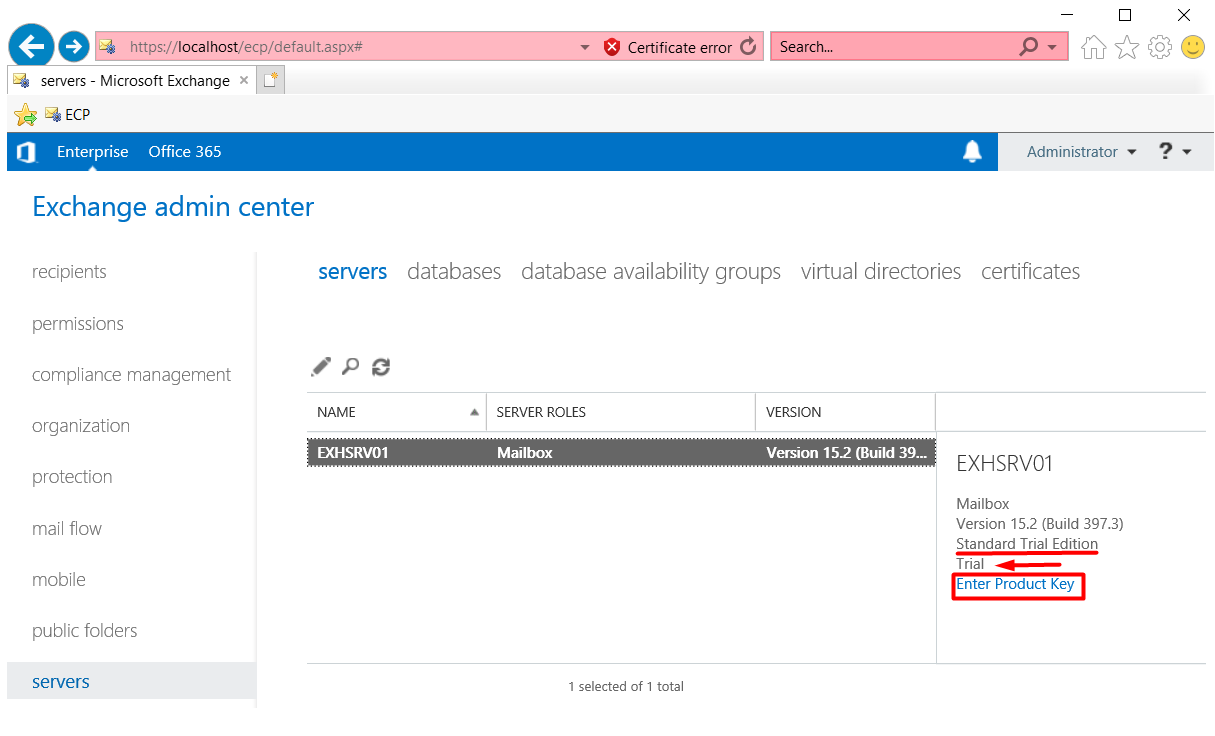1215x736 pixels.
Task: Click the search magnifier icon above the server list
Action: click(x=350, y=367)
